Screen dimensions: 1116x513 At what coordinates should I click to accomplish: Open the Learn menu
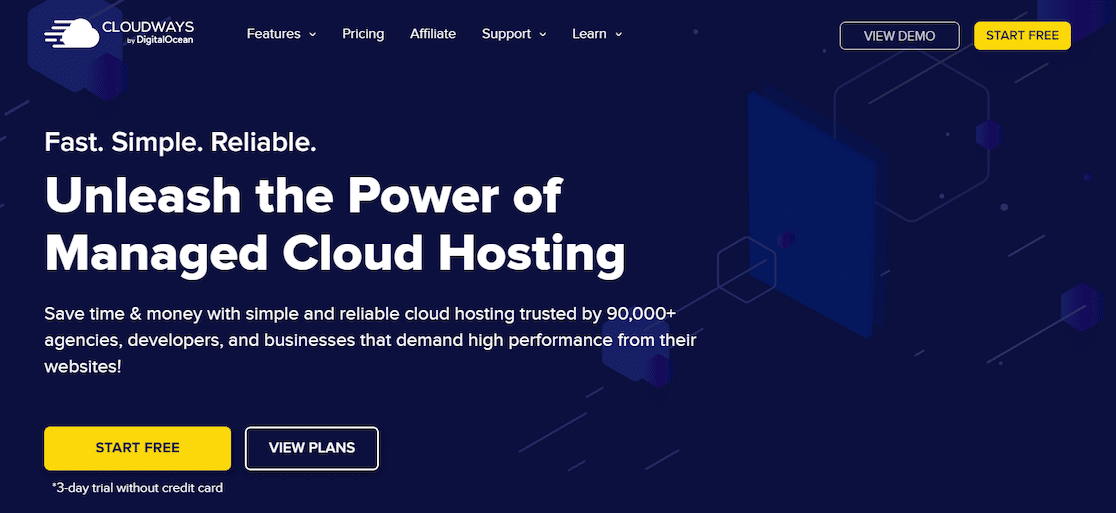tap(589, 34)
